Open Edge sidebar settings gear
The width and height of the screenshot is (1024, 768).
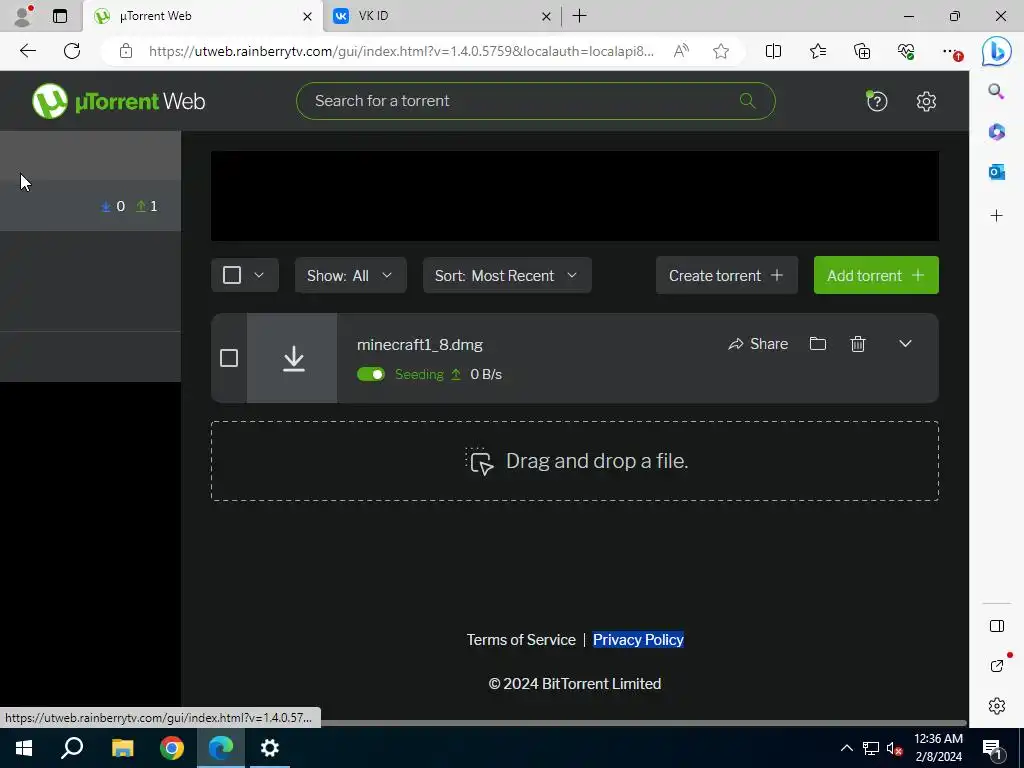coord(997,706)
